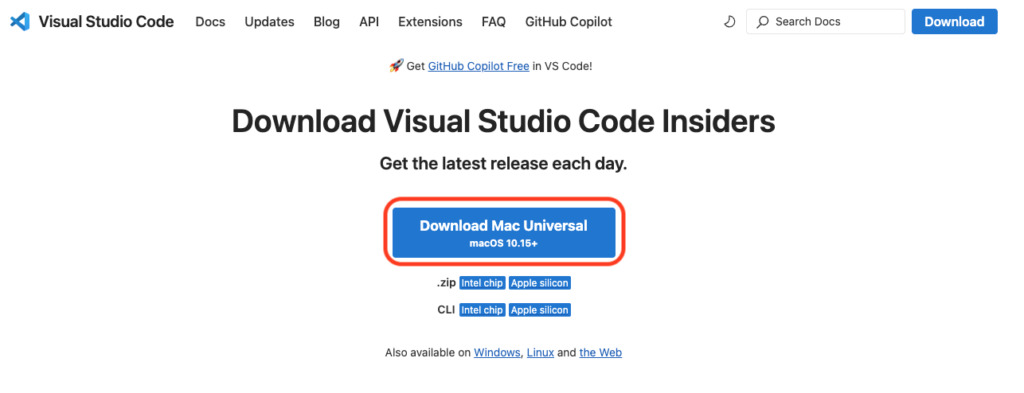Open the Updates page

[x=270, y=22]
